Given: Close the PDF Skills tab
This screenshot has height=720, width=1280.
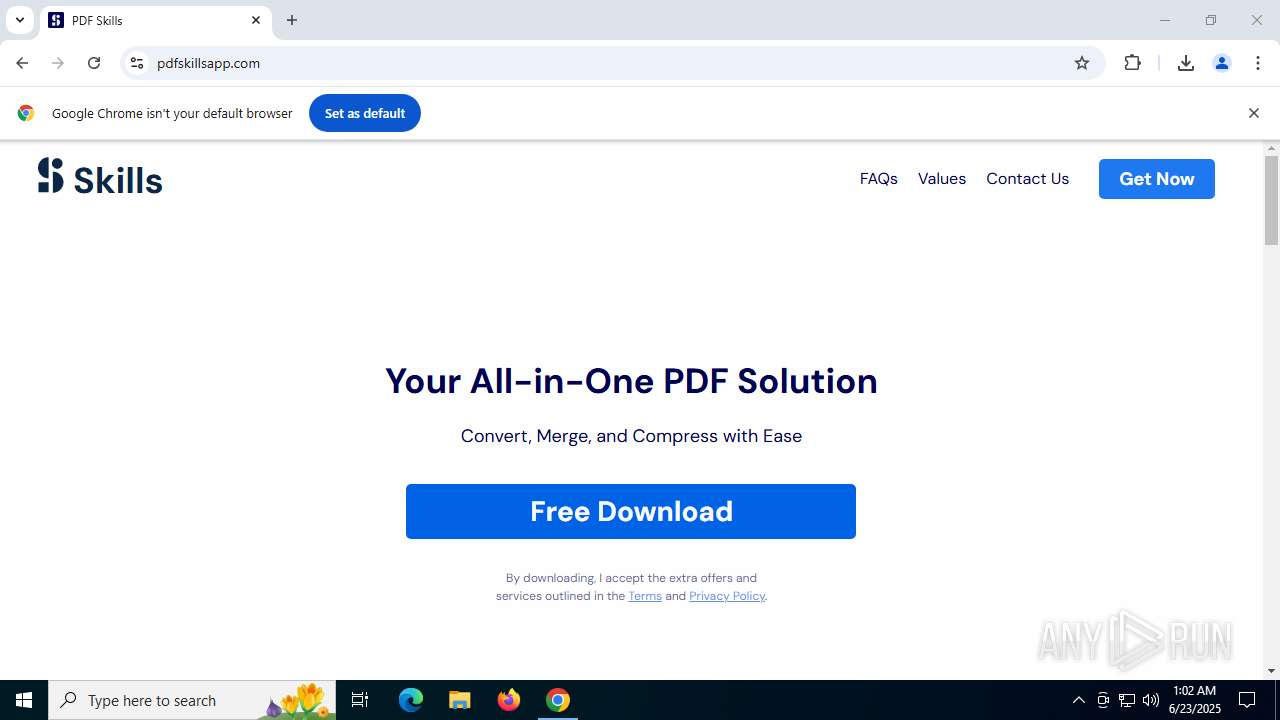Looking at the screenshot, I should click(256, 20).
